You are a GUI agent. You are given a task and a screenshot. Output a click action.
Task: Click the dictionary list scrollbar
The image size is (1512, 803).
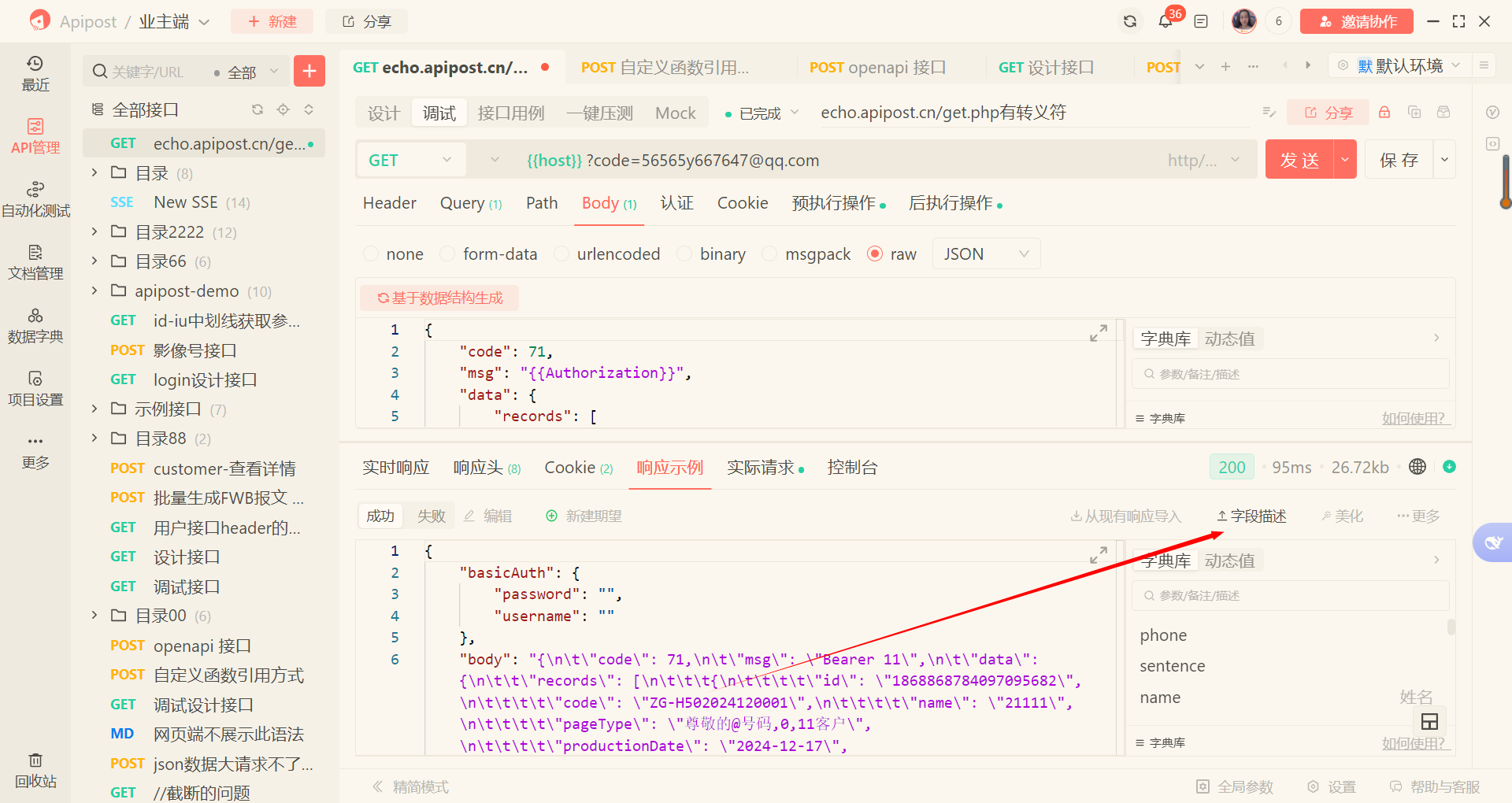pyautogui.click(x=1451, y=627)
